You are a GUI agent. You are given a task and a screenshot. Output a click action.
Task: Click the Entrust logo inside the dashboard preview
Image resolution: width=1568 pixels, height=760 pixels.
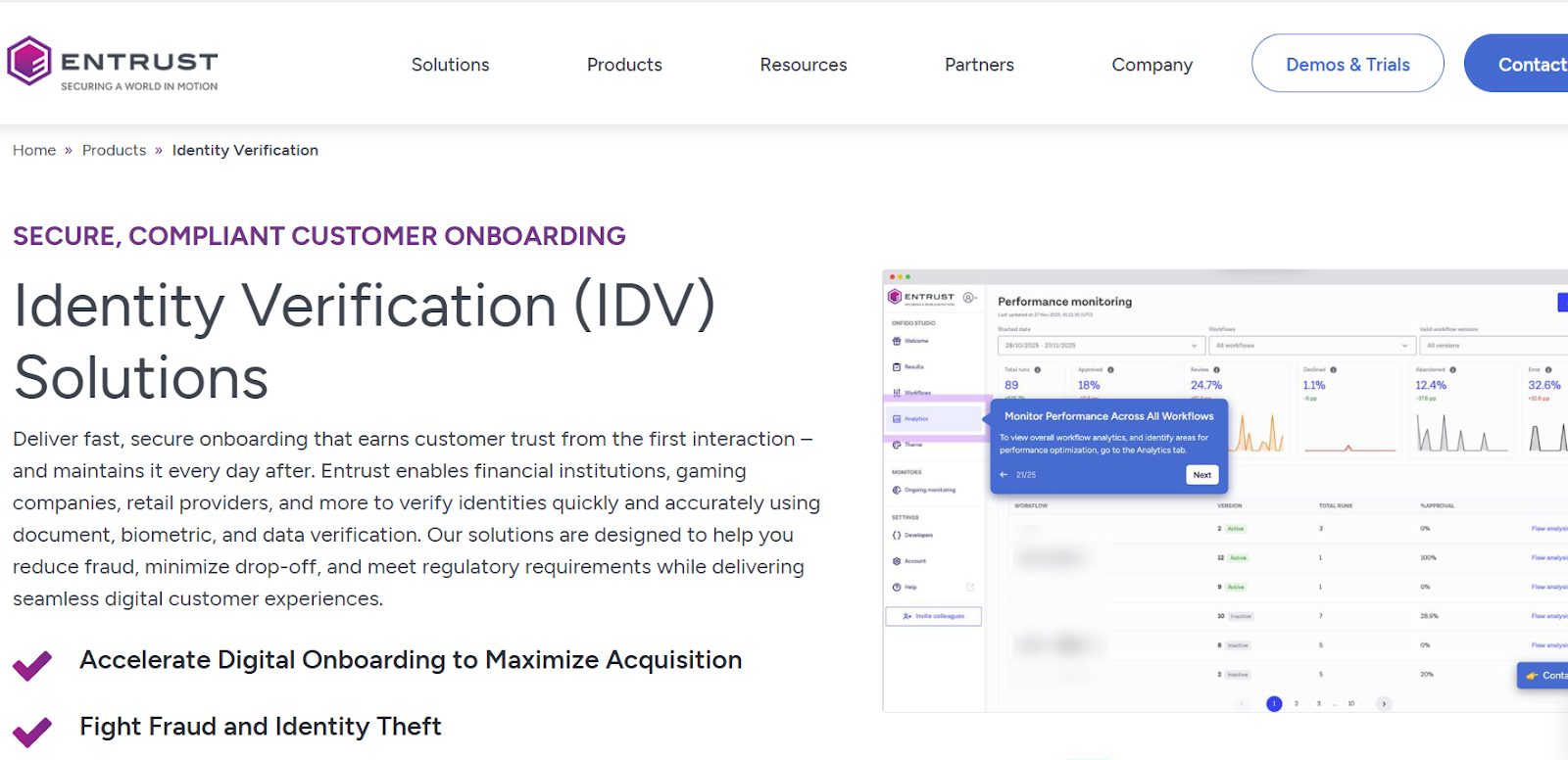click(920, 297)
